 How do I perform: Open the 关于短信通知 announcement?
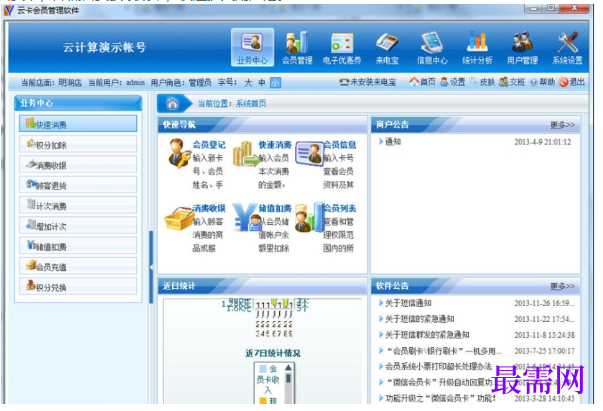coord(408,303)
